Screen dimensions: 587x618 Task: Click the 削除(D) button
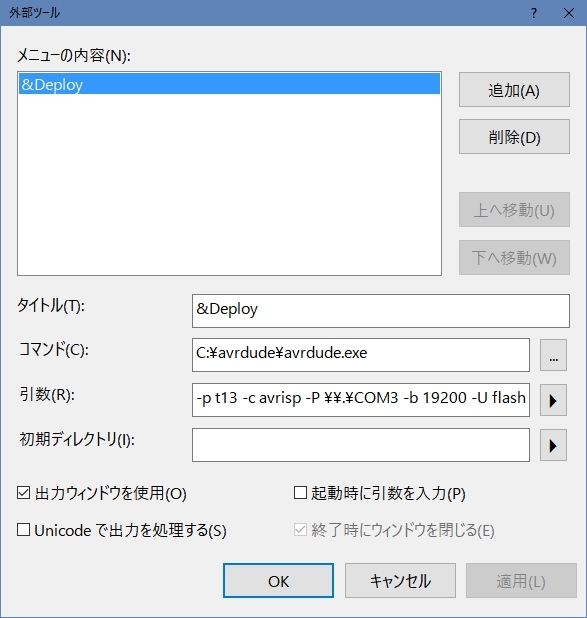coord(514,136)
